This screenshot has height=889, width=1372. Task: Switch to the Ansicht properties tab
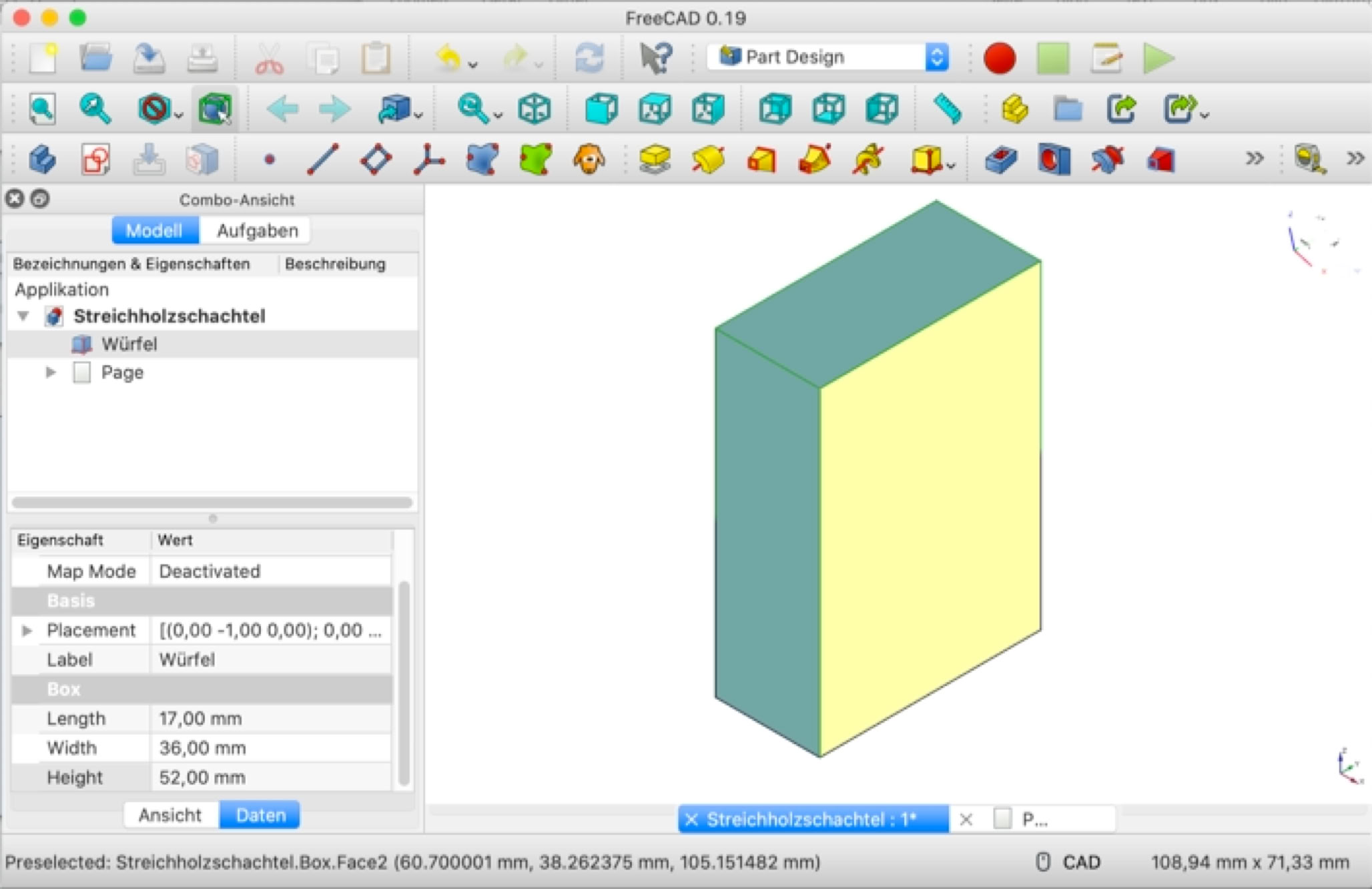(x=170, y=815)
